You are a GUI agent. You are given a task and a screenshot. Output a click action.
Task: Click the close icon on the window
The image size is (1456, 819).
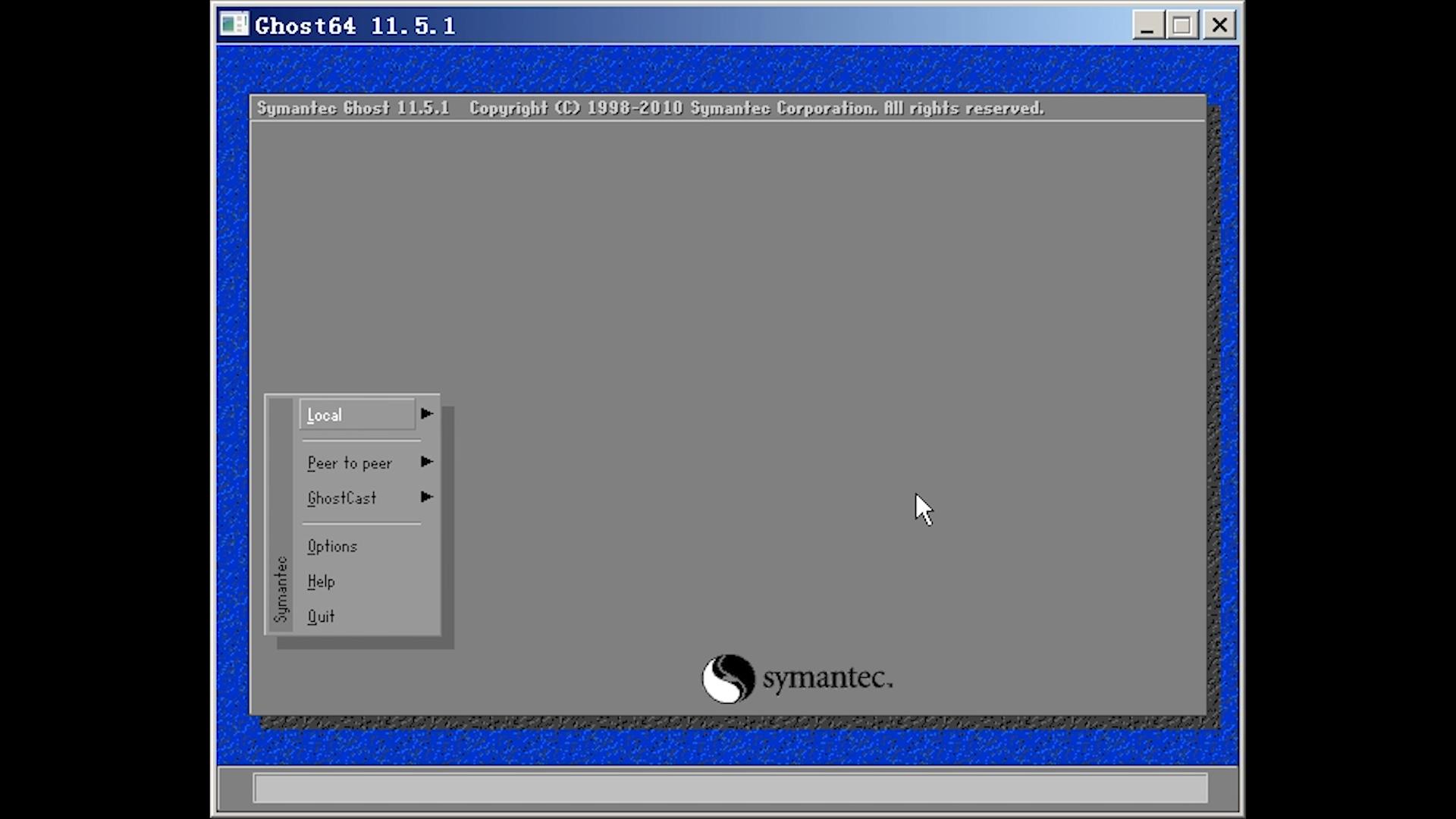point(1219,25)
